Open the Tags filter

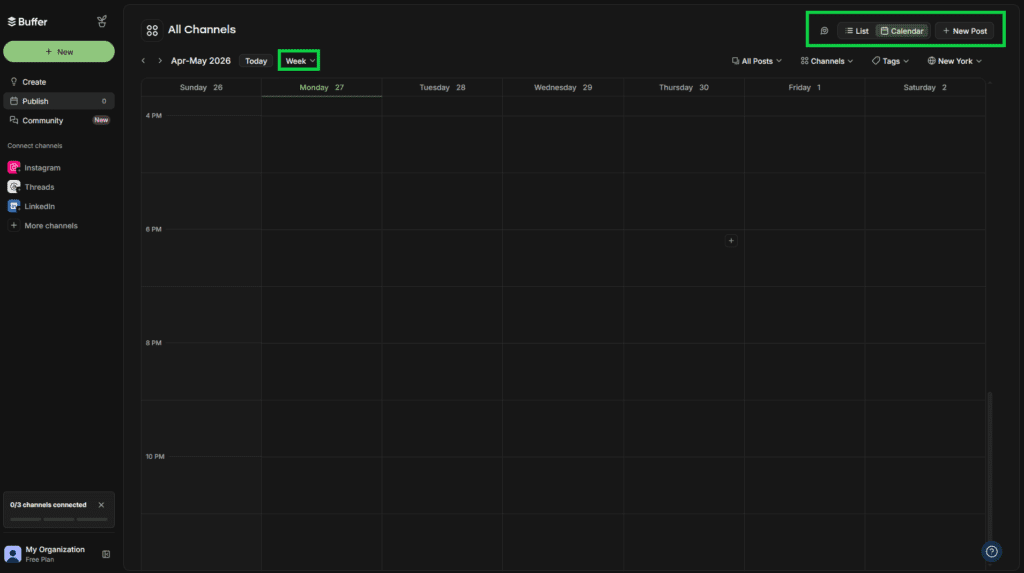coord(890,61)
